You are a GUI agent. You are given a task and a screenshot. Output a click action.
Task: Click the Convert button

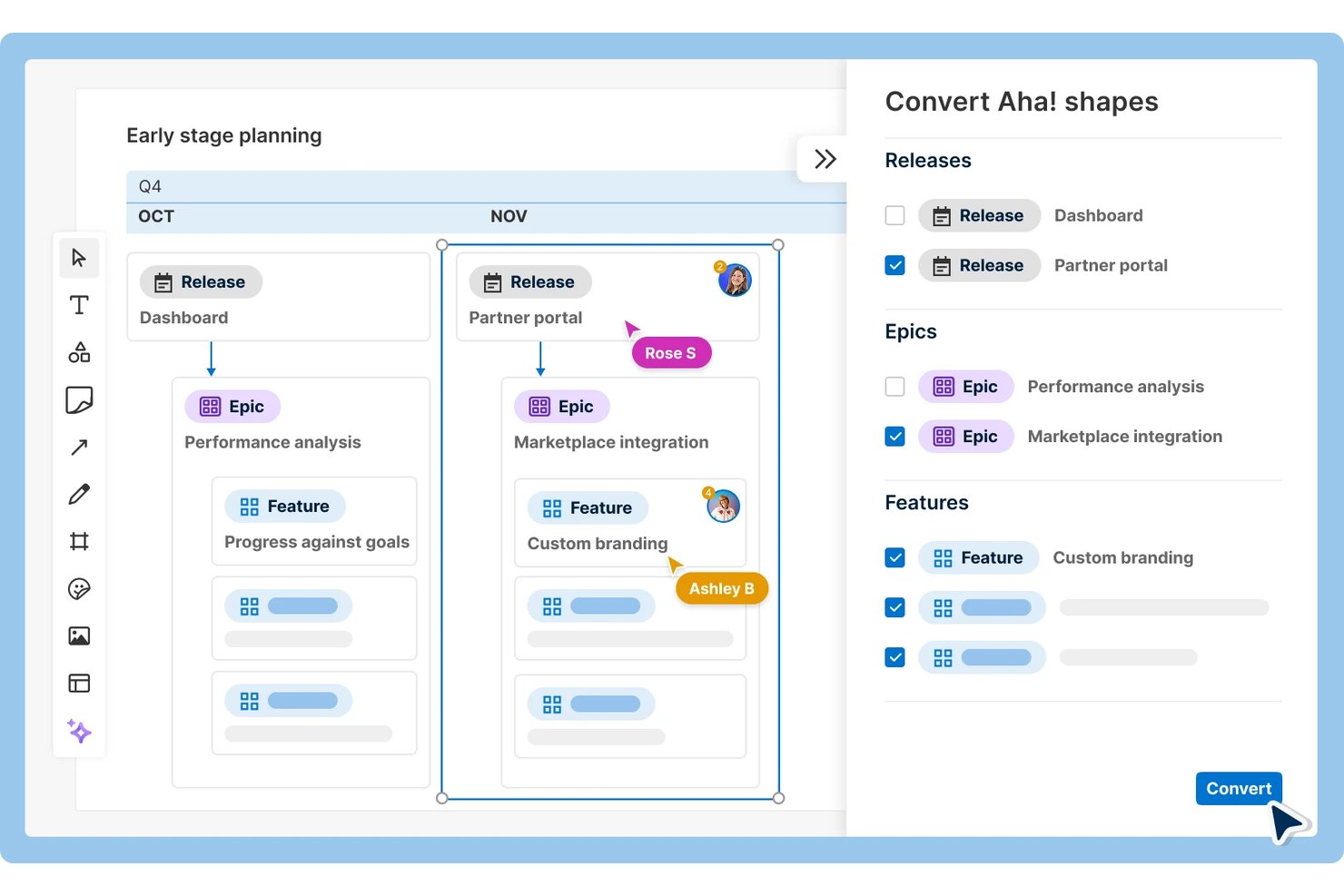click(1239, 789)
